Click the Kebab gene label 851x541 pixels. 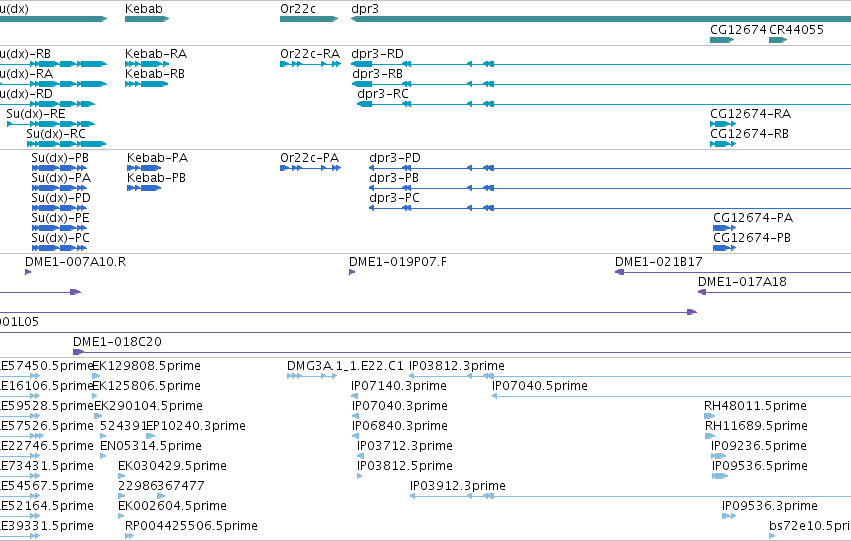[143, 9]
